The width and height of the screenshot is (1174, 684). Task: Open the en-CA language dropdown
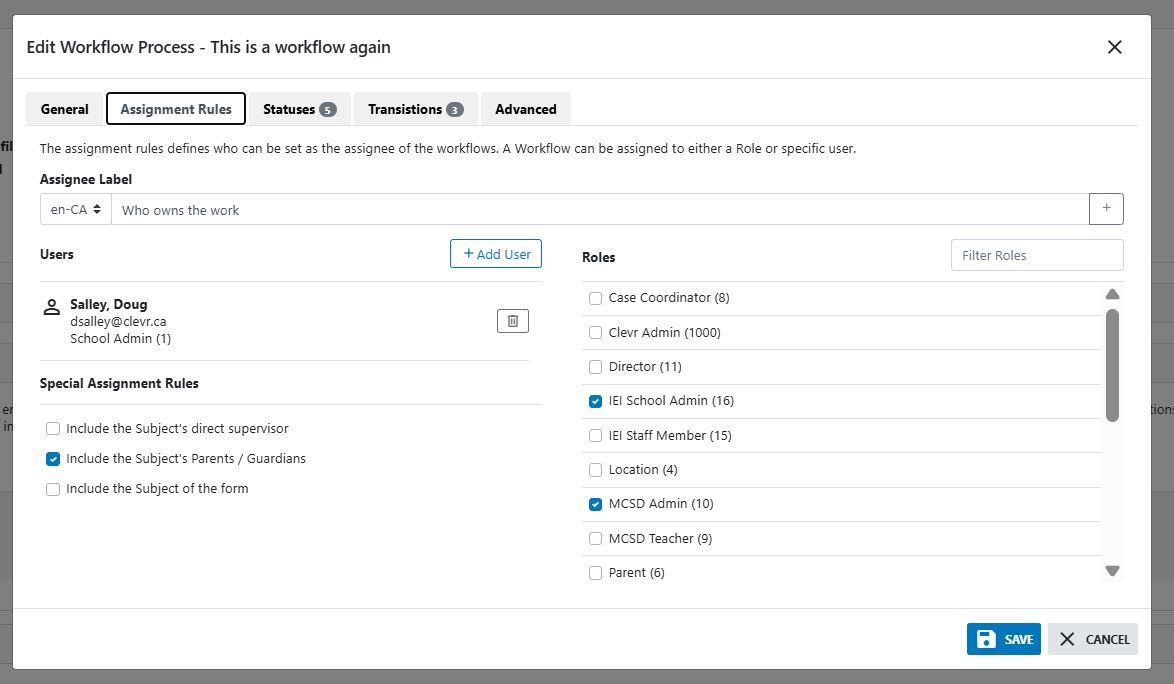pyautogui.click(x=76, y=210)
